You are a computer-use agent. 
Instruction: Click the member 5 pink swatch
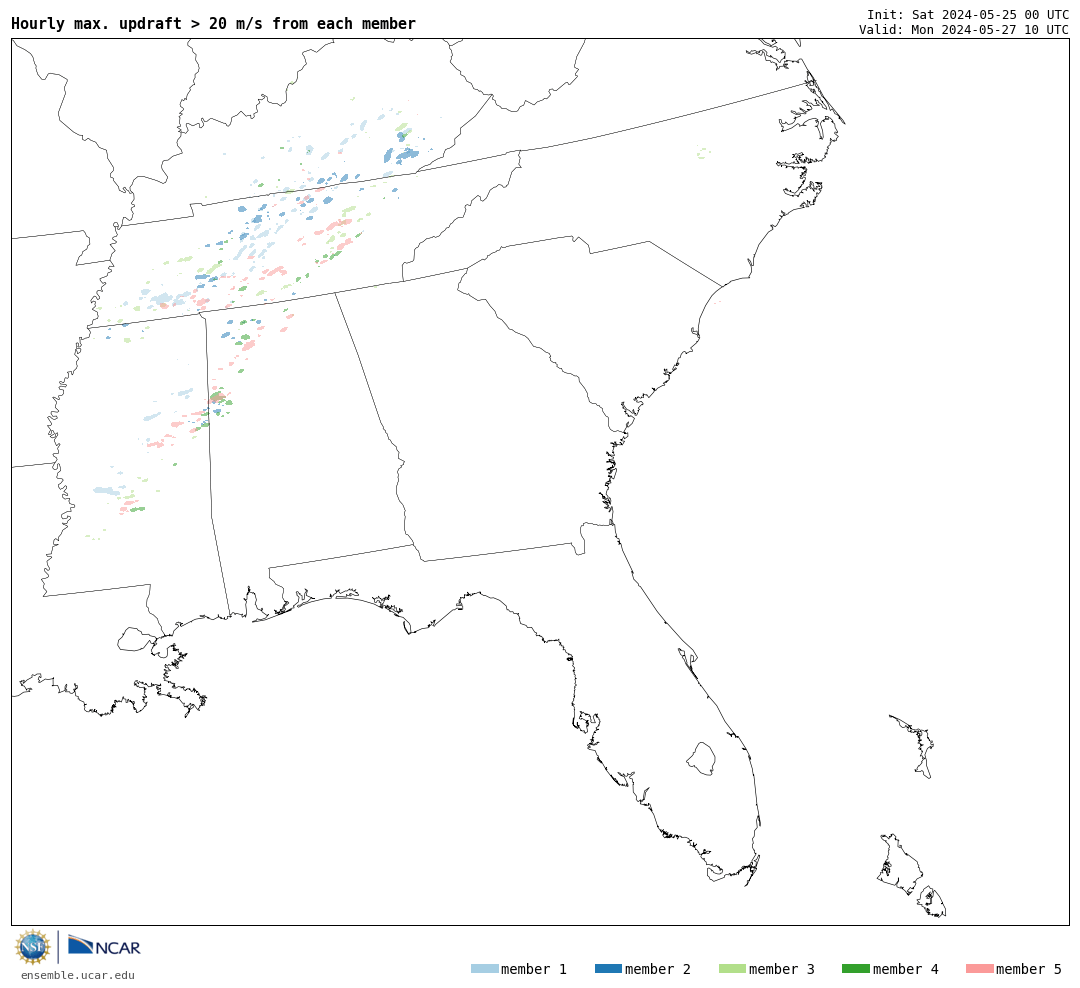tap(979, 969)
